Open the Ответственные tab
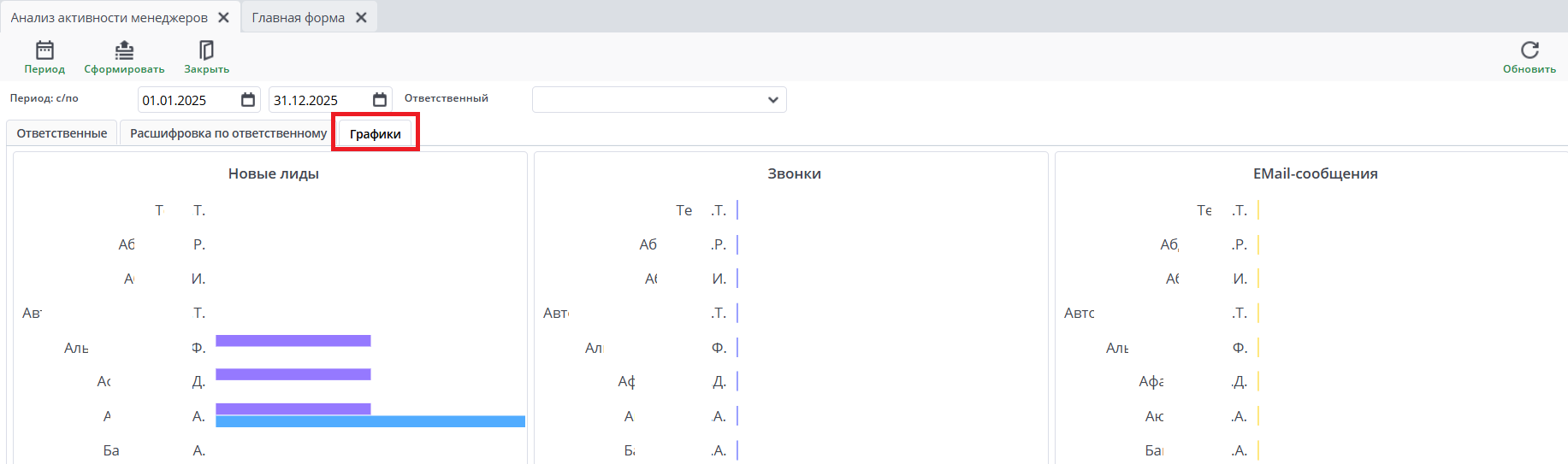The height and width of the screenshot is (464, 1568). pyautogui.click(x=62, y=133)
